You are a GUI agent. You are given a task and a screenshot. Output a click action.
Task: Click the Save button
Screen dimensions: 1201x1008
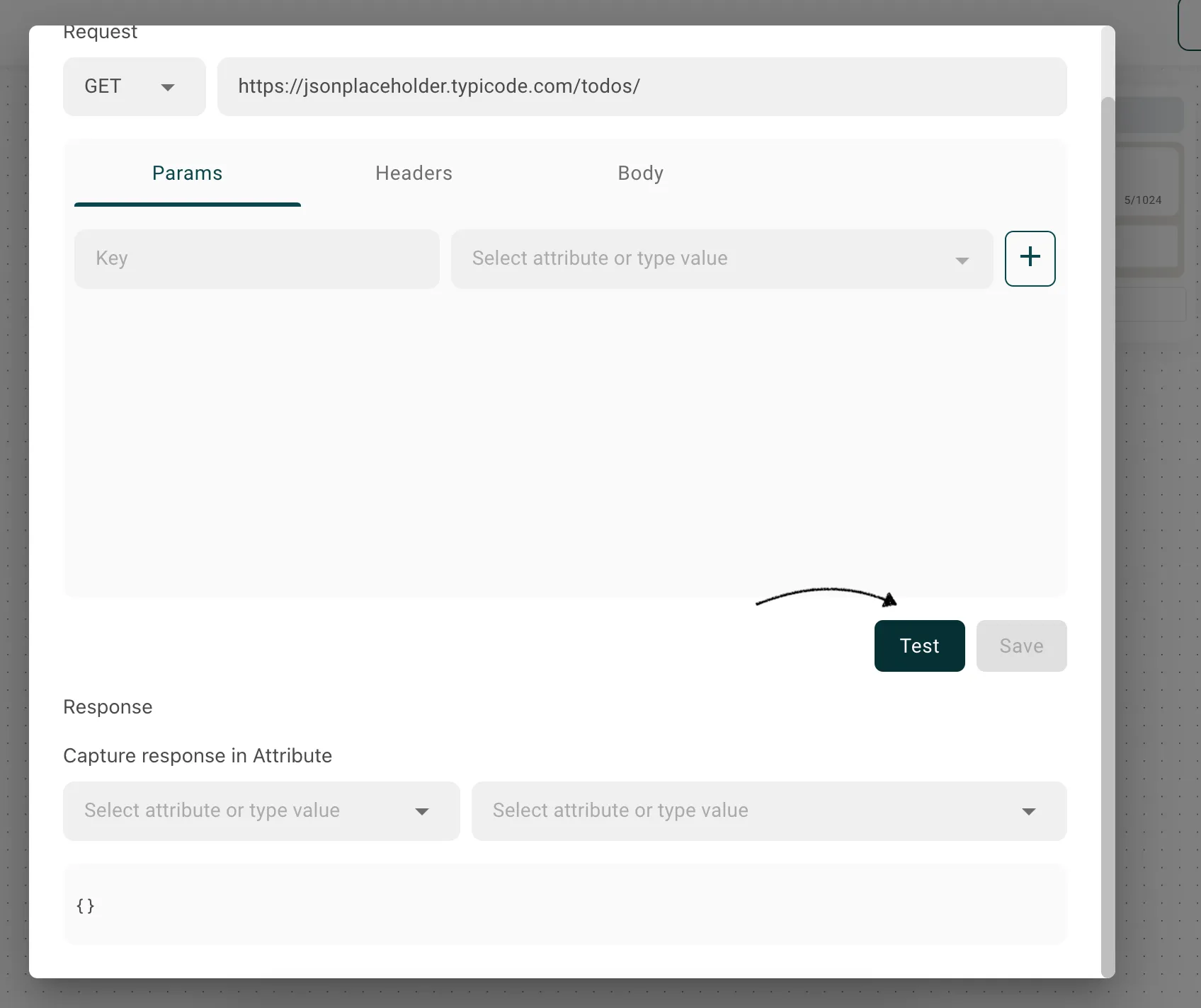click(x=1021, y=646)
